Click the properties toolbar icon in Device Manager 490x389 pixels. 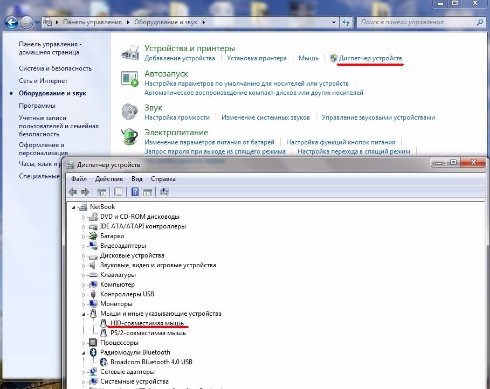pos(119,192)
